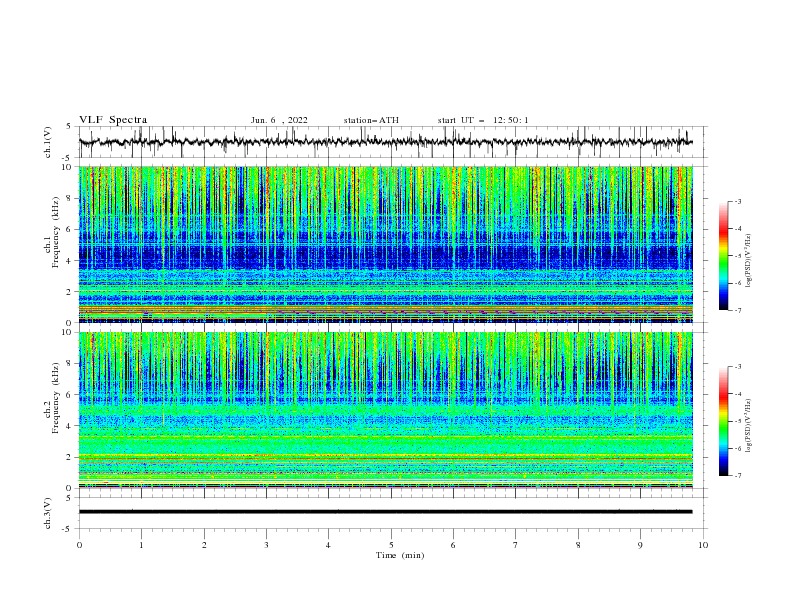Image resolution: width=792 pixels, height=612 pixels.
Task: Select the date text 'Jun. 6 , 2022'
Action: pyautogui.click(x=279, y=120)
